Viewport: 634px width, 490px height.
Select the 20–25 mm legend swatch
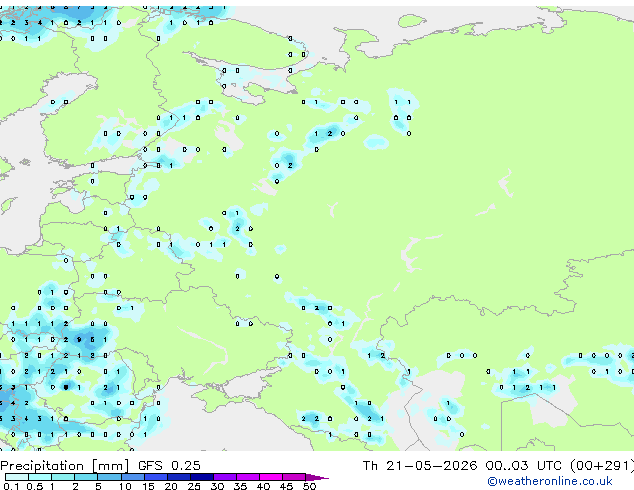pyautogui.click(x=179, y=477)
